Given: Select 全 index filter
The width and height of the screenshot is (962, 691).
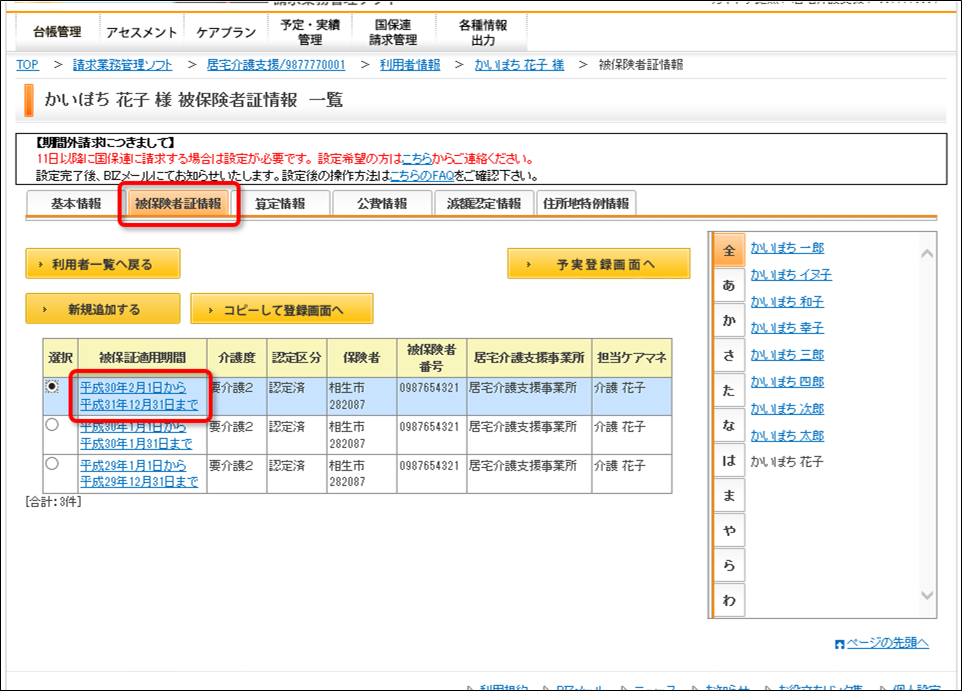Looking at the screenshot, I should [729, 250].
